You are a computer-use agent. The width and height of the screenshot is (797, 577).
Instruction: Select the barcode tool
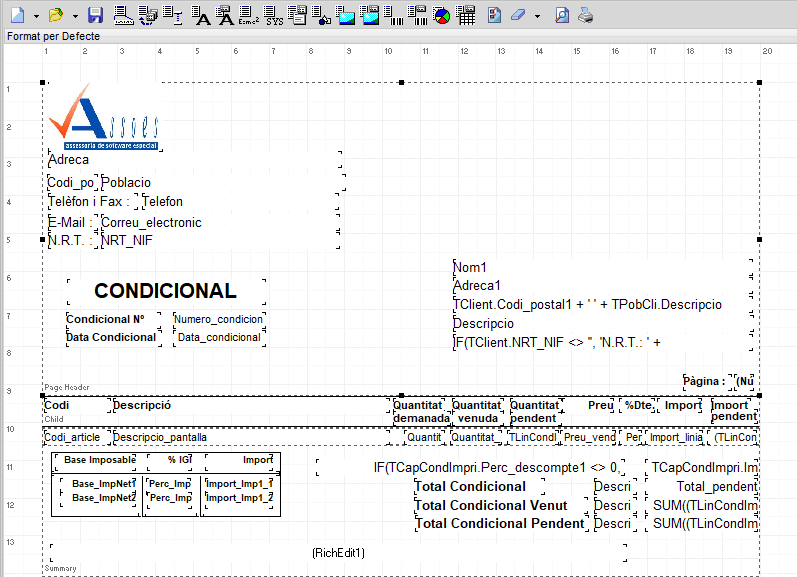point(393,15)
